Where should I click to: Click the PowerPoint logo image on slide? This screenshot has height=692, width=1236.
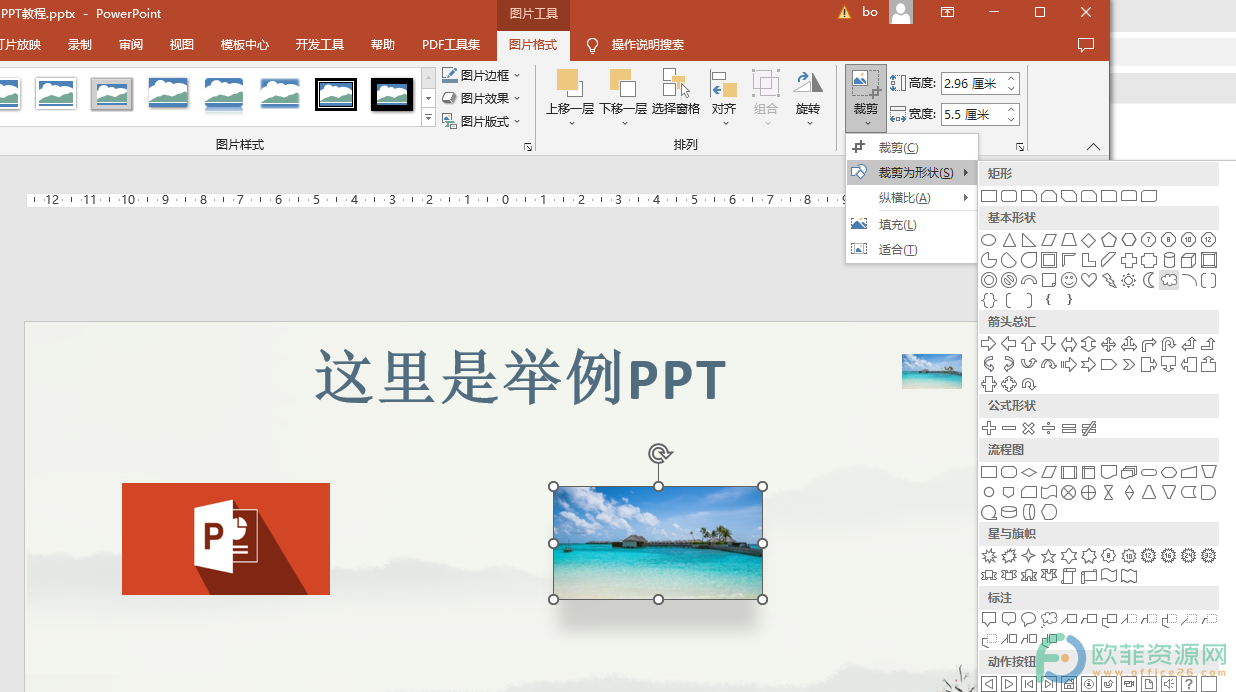click(x=226, y=539)
